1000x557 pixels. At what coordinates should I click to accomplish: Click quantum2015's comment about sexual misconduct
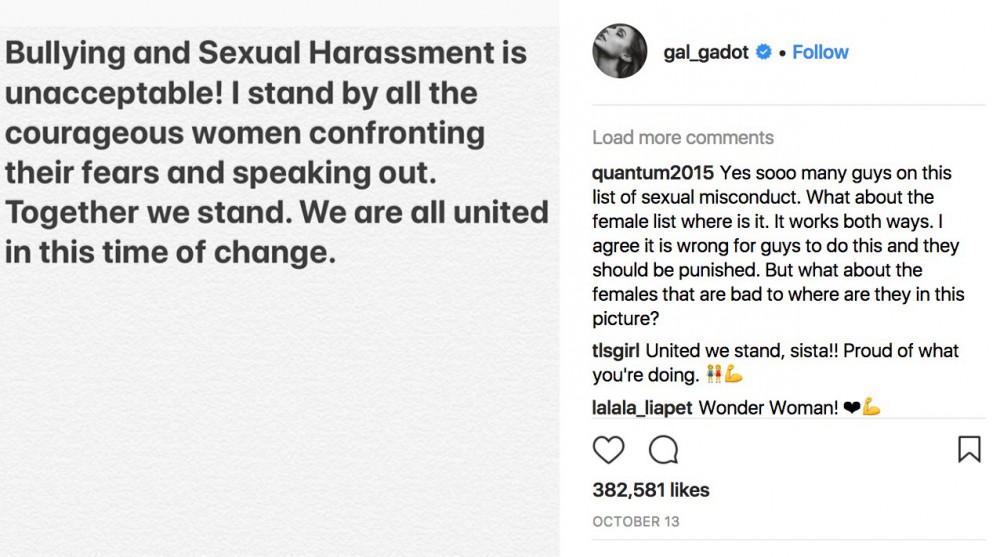pos(775,246)
